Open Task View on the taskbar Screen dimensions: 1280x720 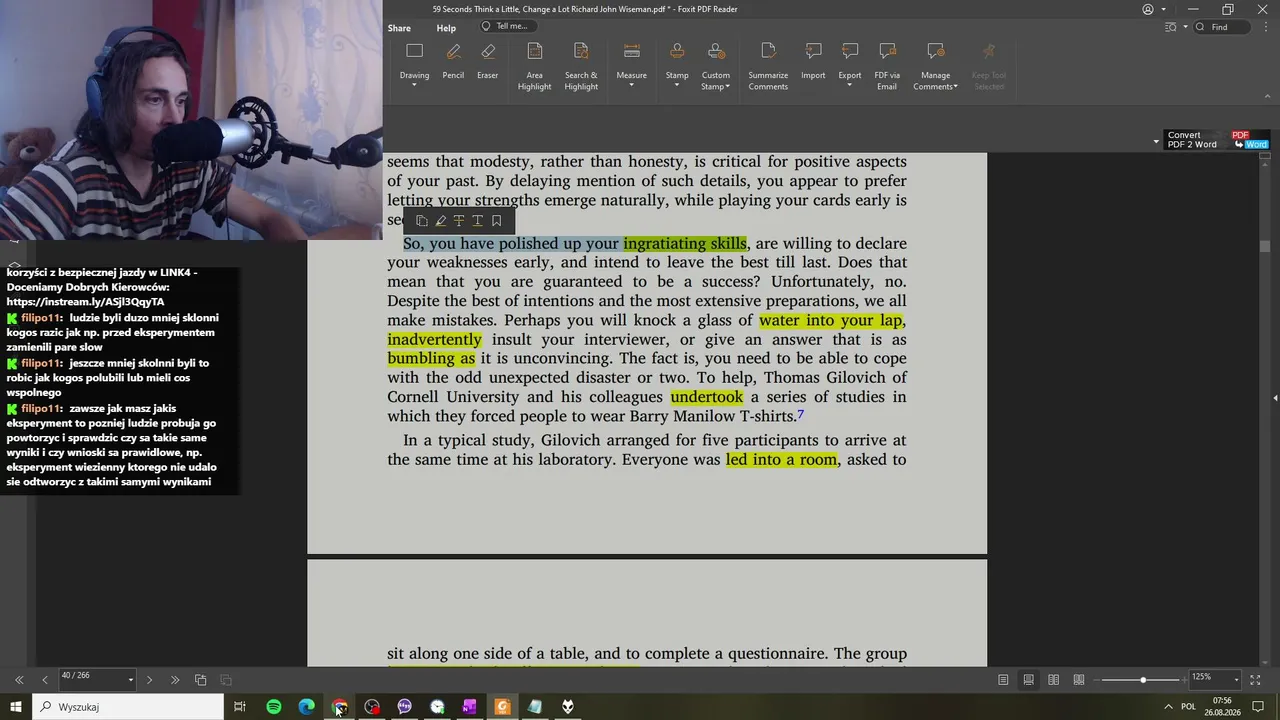pos(240,707)
